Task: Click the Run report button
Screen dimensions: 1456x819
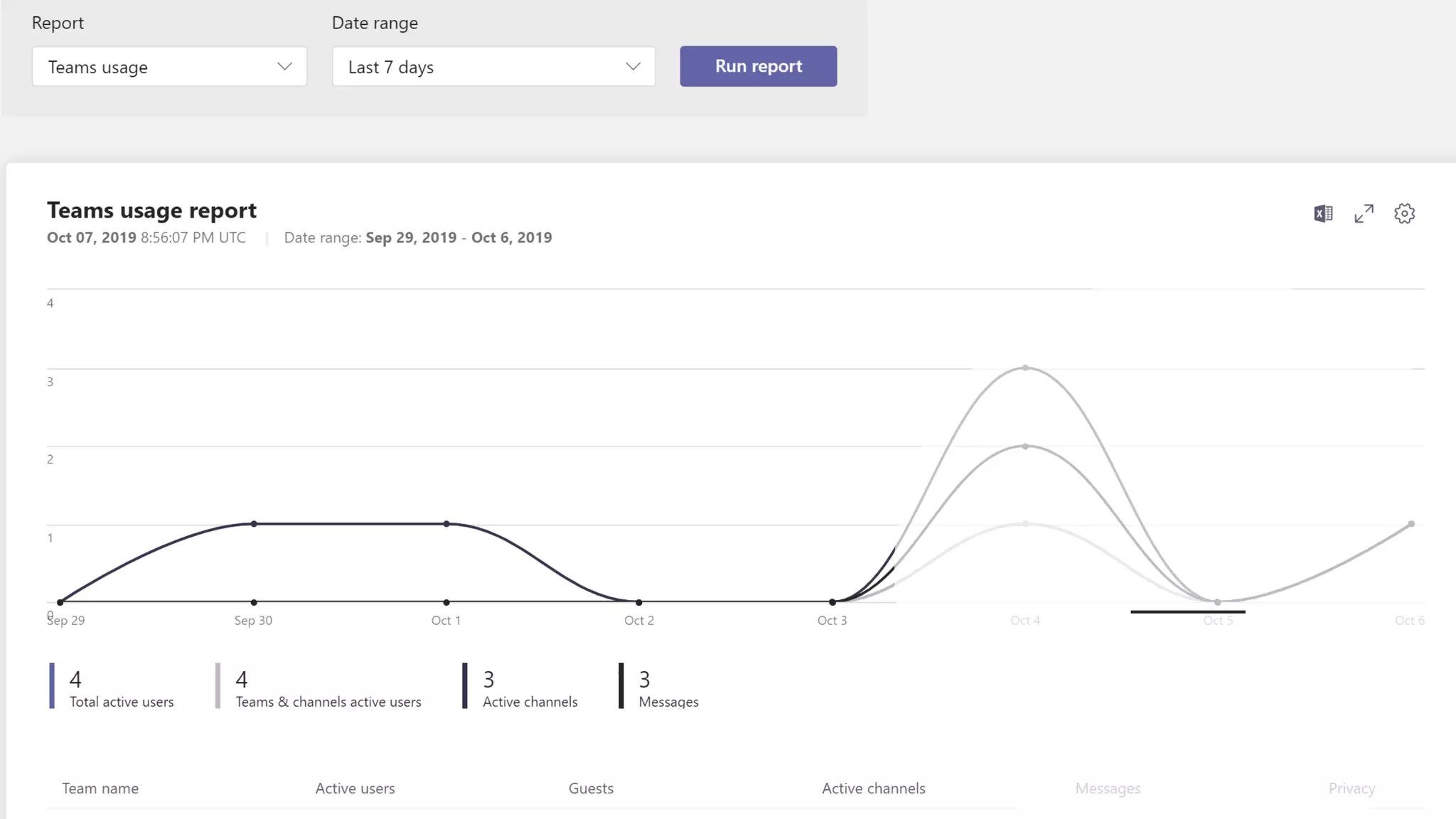Action: (x=758, y=66)
